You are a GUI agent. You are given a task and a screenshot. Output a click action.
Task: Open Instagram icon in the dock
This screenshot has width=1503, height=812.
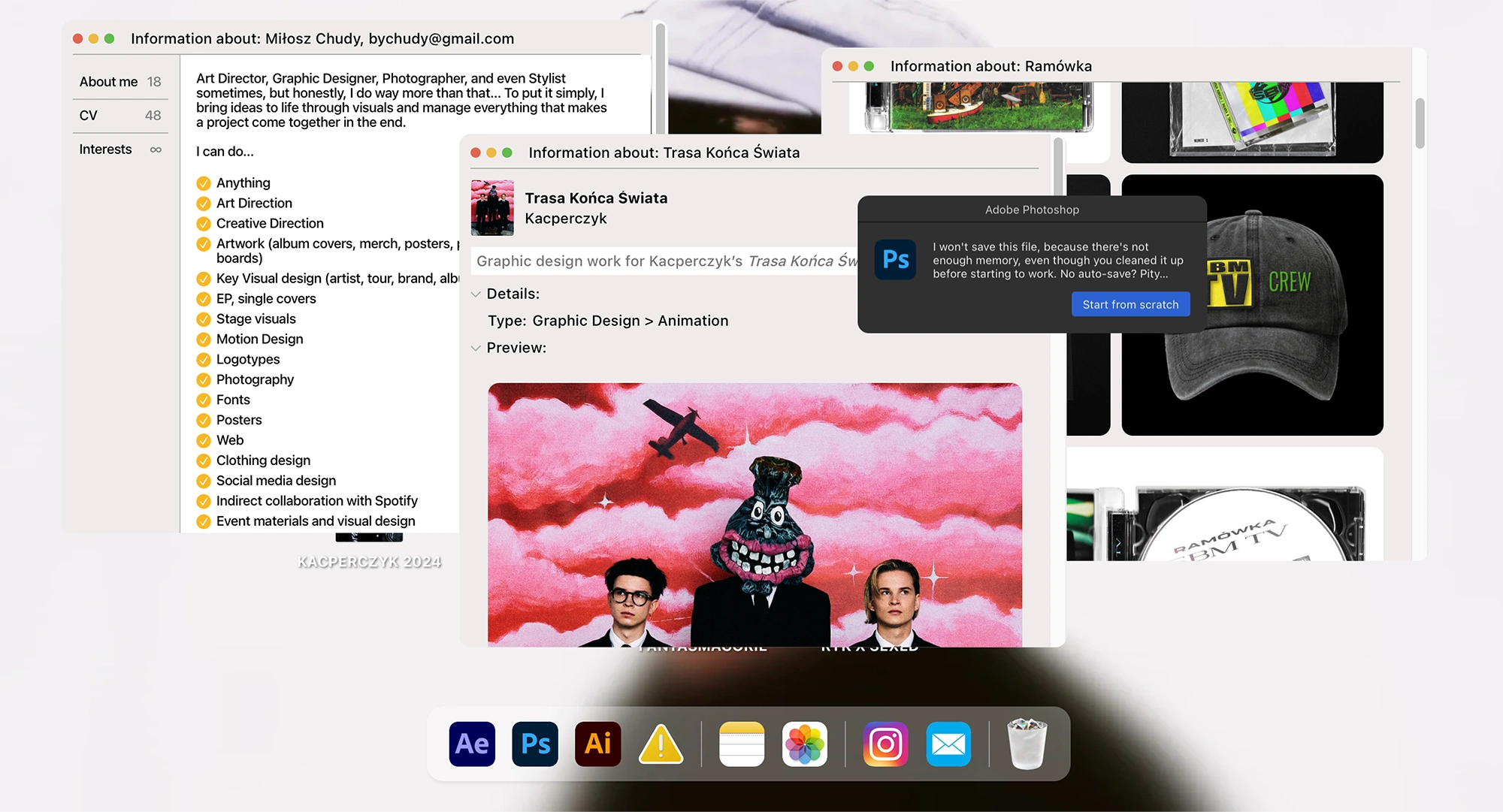coord(885,744)
